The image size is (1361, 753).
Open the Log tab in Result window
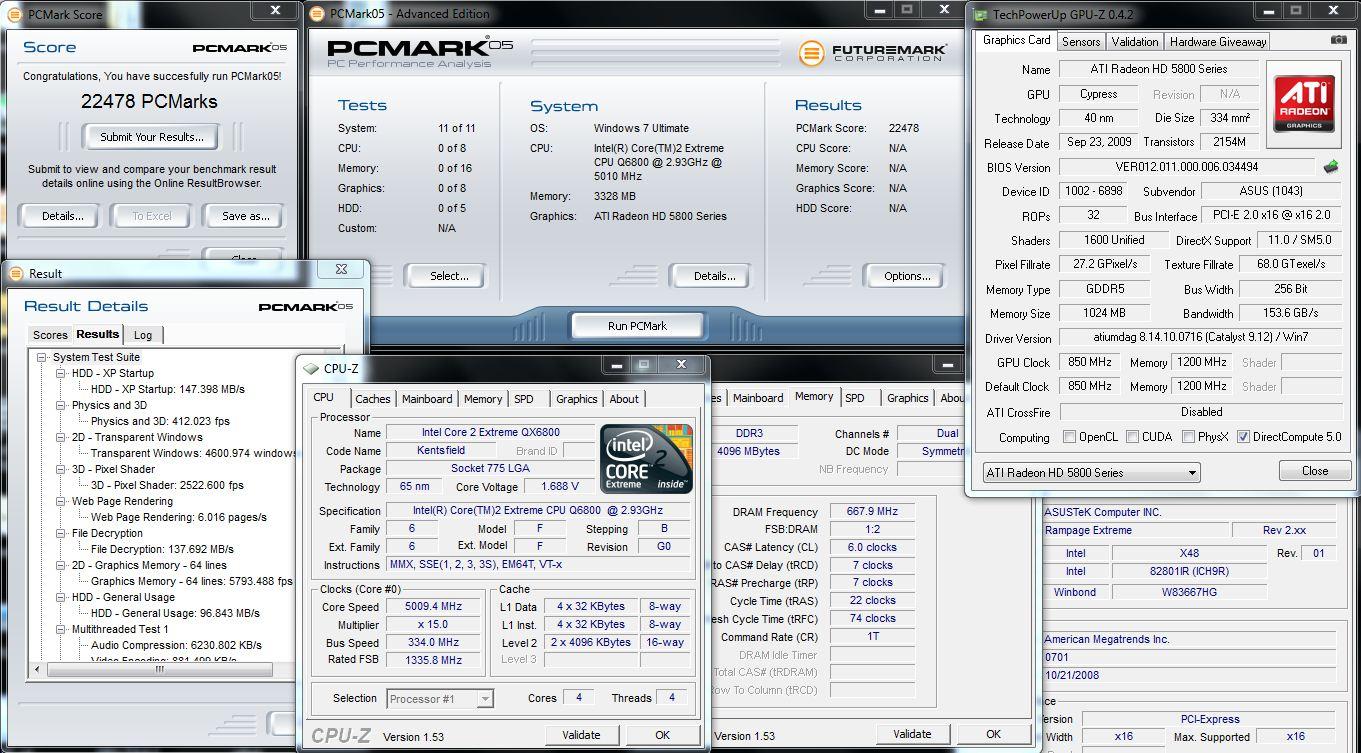point(143,335)
